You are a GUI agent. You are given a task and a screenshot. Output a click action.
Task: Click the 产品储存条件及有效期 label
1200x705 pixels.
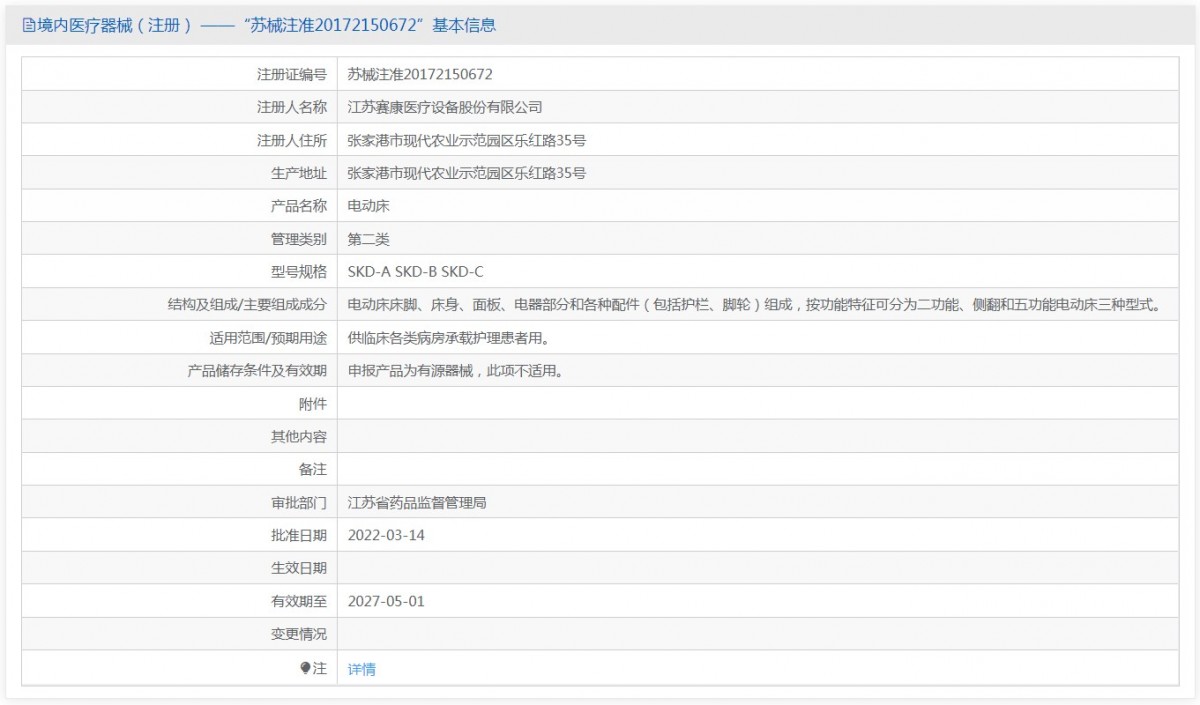257,371
